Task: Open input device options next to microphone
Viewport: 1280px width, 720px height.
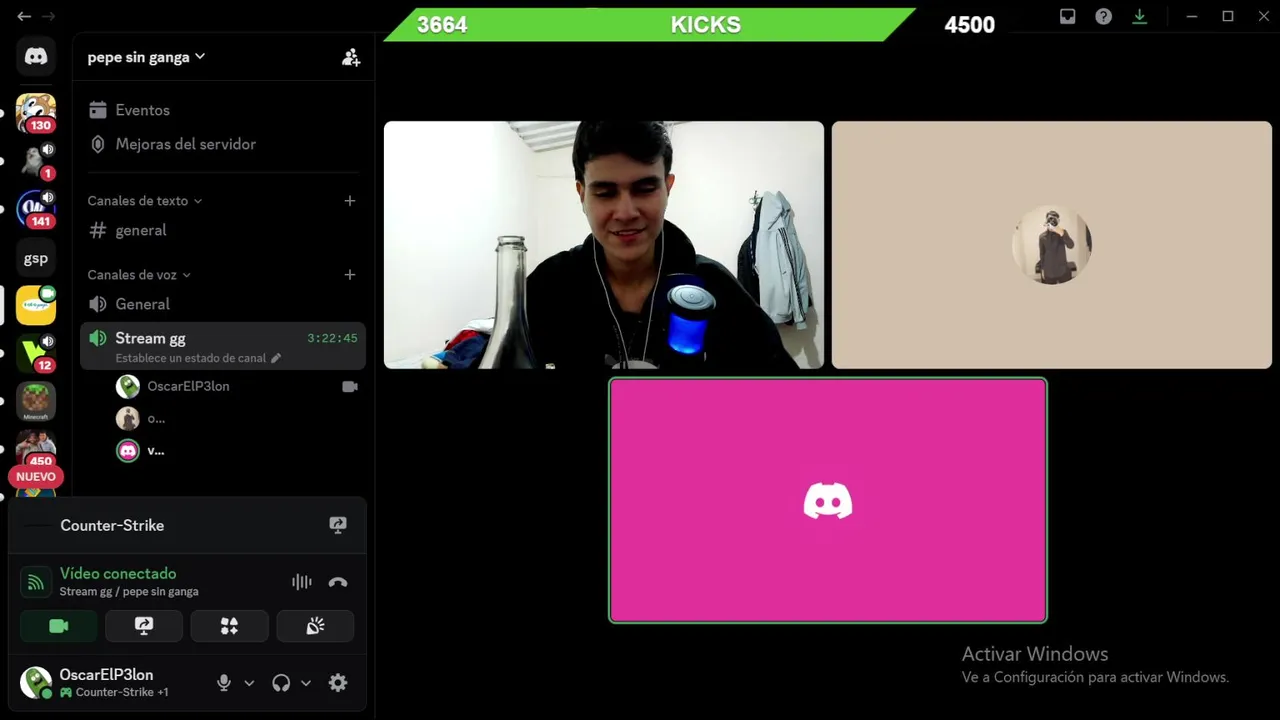Action: 249,683
